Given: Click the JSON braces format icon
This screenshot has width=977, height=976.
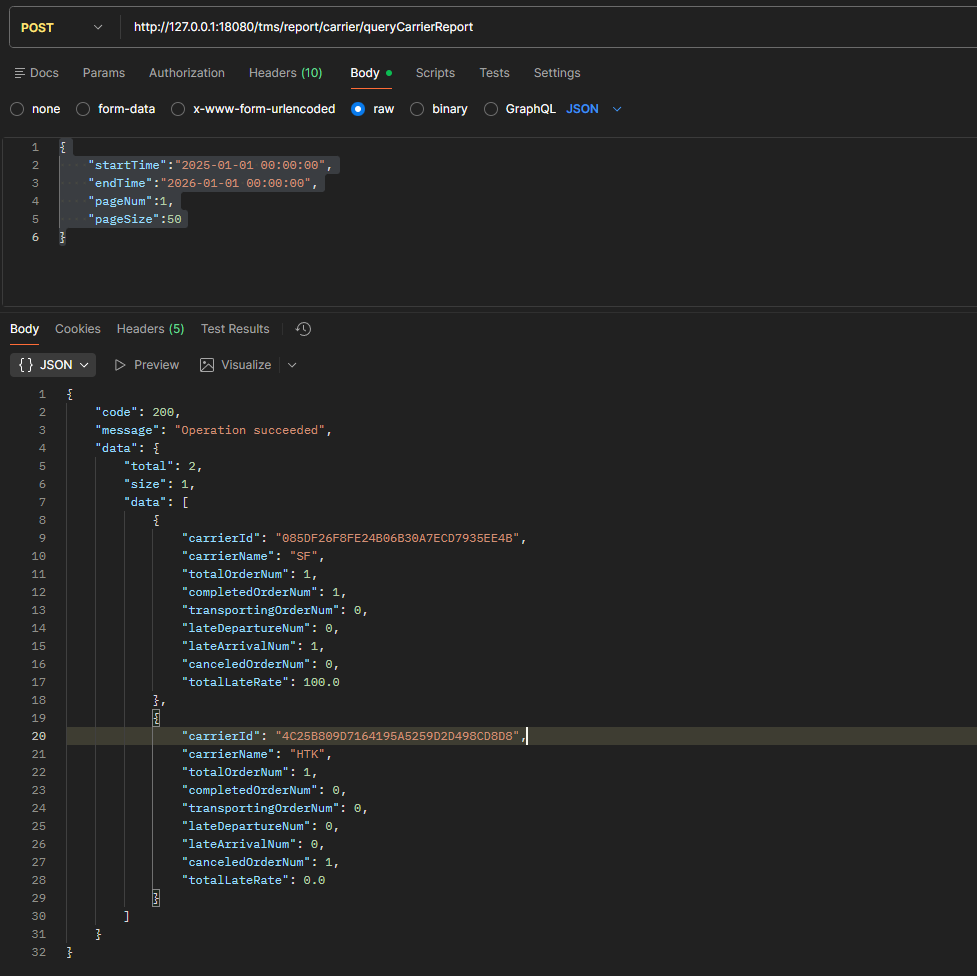Looking at the screenshot, I should [x=27, y=365].
